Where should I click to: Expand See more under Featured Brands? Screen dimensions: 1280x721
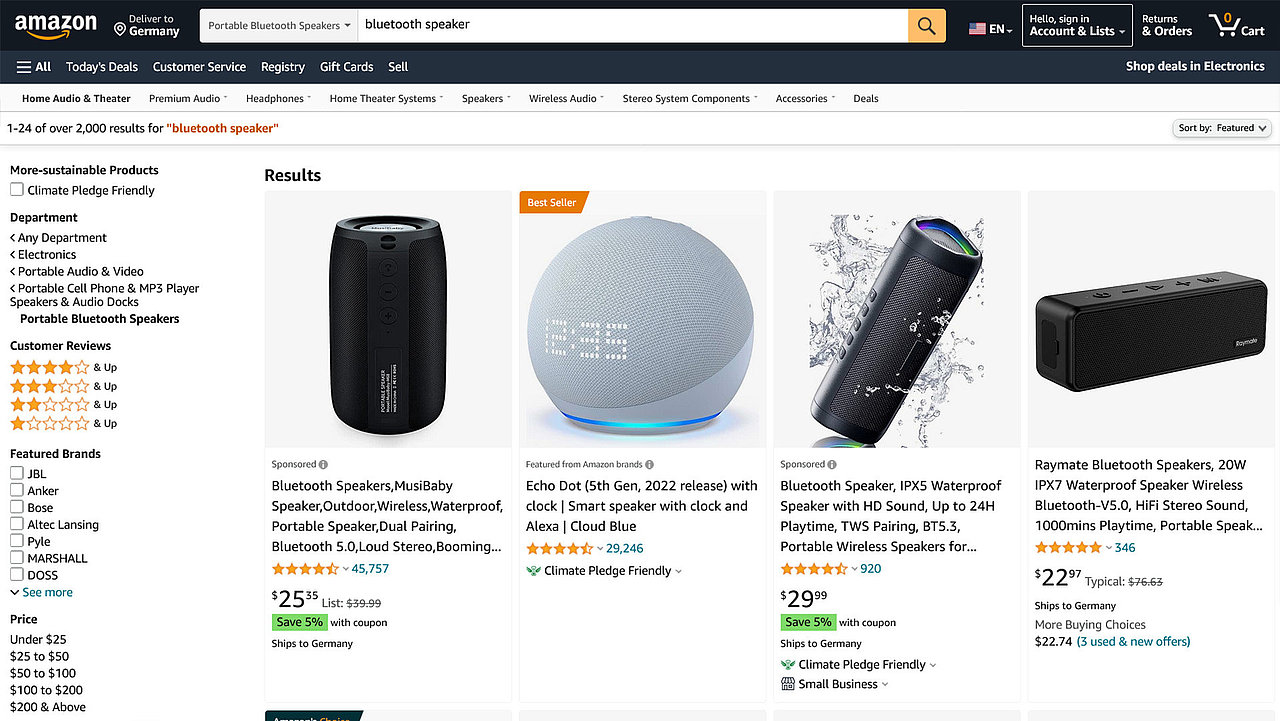pyautogui.click(x=41, y=592)
